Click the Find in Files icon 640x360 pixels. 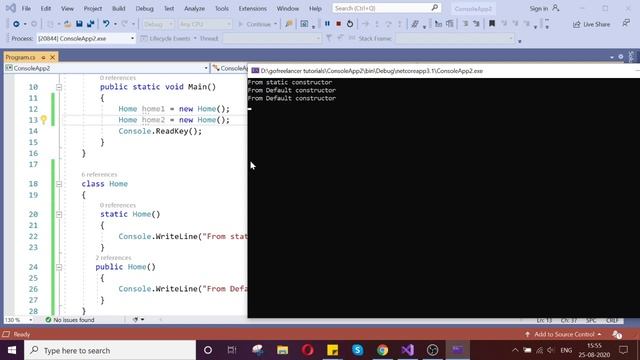(289, 24)
